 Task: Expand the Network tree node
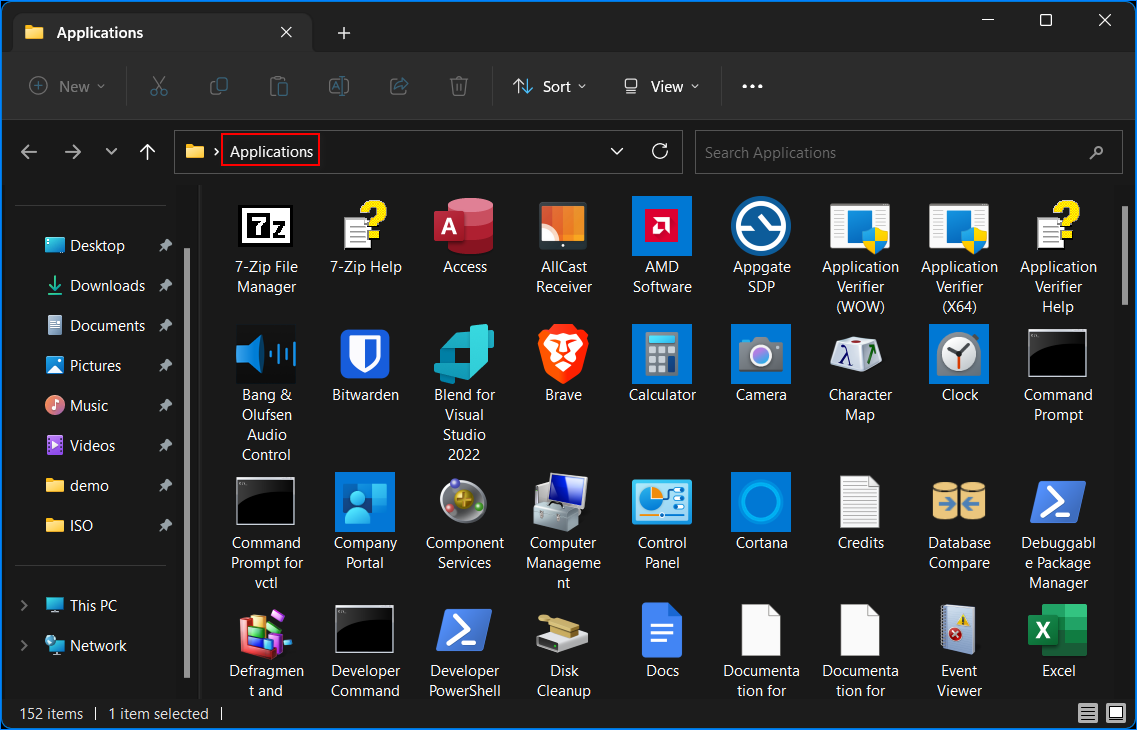tap(25, 645)
